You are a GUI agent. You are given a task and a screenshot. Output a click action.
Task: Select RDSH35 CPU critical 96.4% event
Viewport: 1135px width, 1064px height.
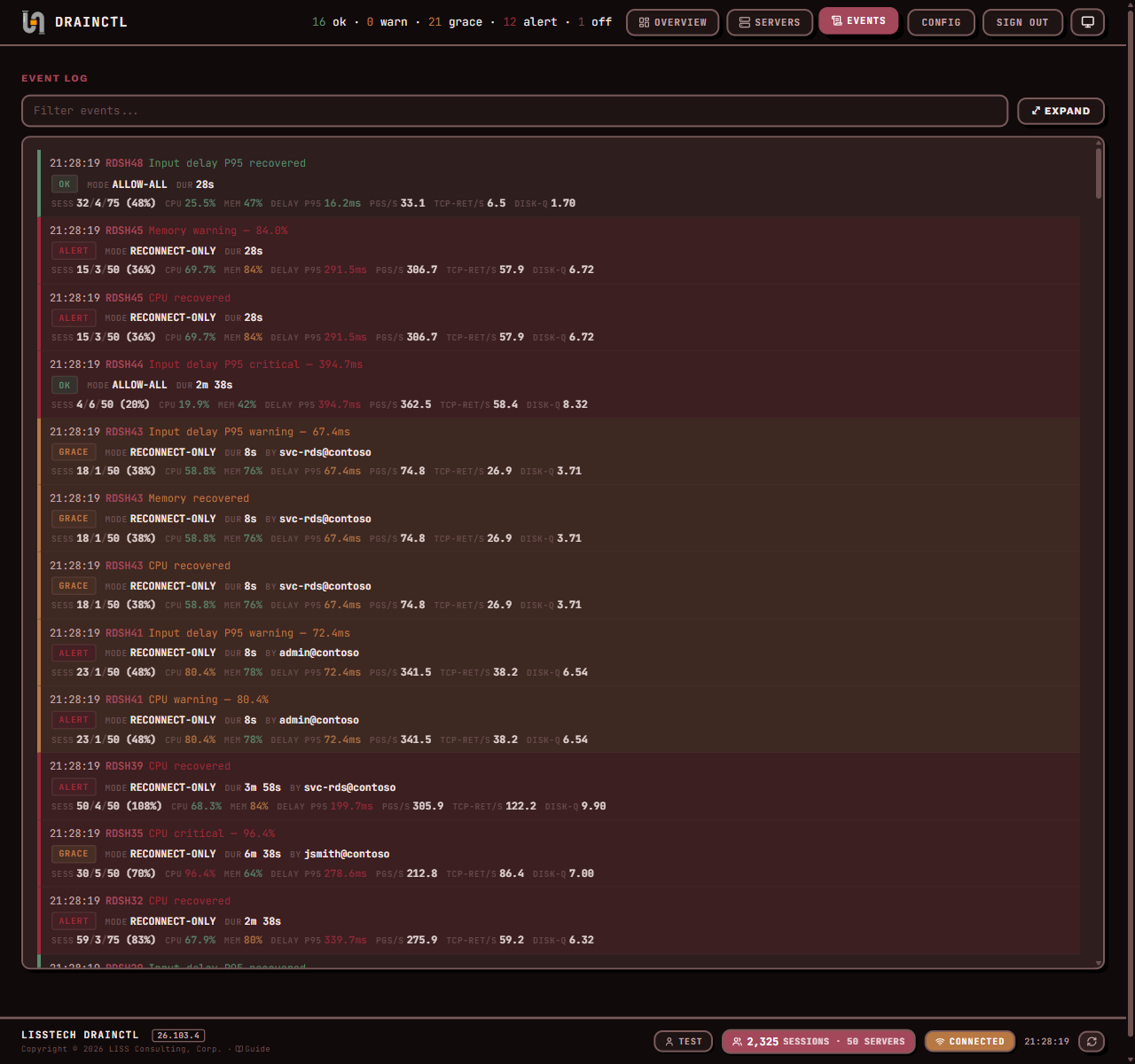coord(559,853)
